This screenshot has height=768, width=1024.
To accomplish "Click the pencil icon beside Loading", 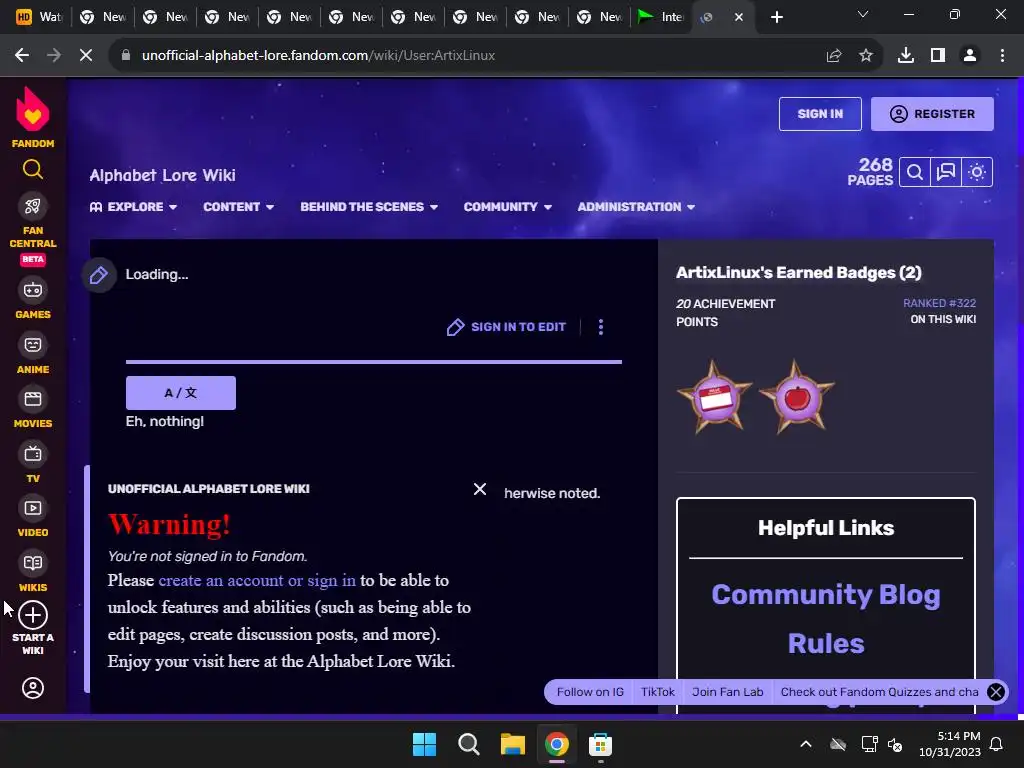I will point(99,275).
